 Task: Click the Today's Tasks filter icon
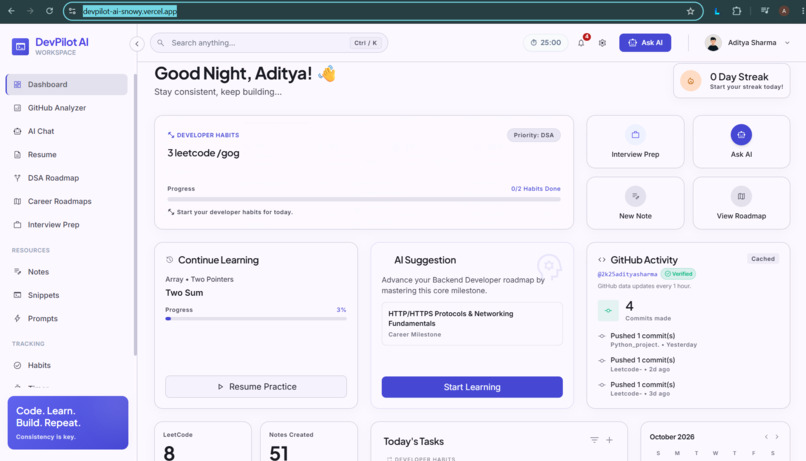point(594,440)
